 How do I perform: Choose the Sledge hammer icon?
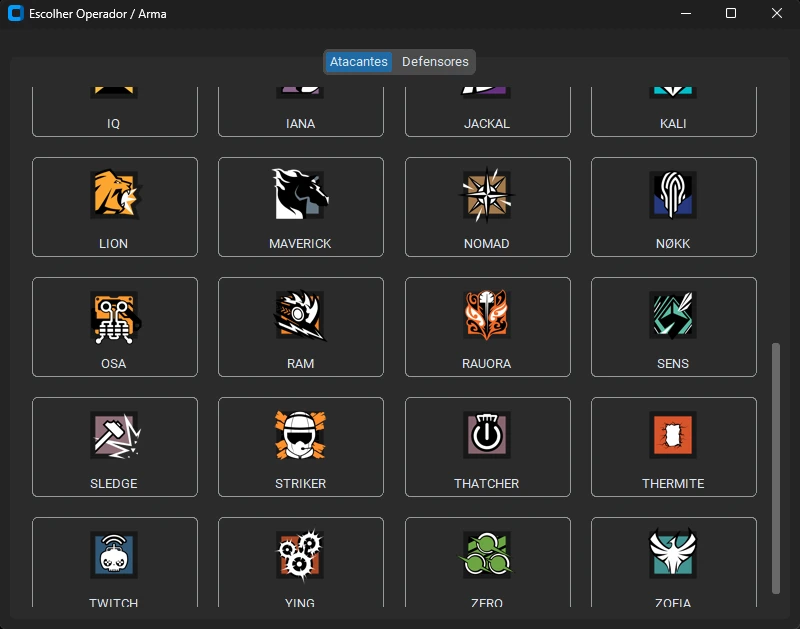[x=114, y=434]
